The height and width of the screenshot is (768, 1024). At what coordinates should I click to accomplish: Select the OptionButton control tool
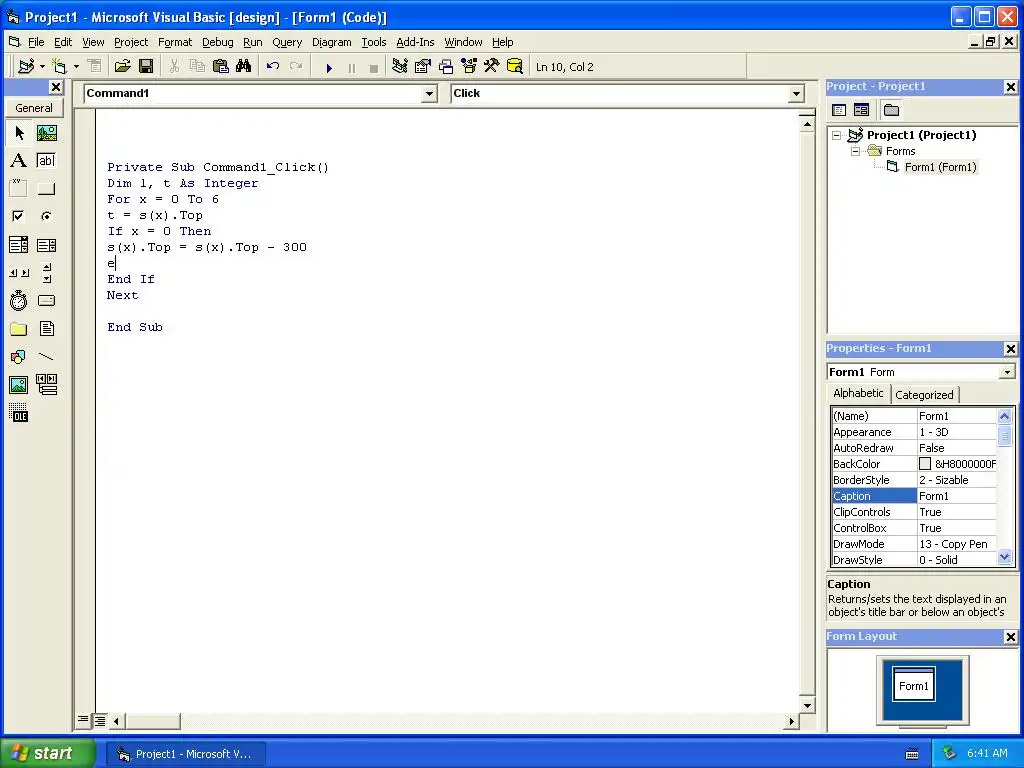(46, 216)
